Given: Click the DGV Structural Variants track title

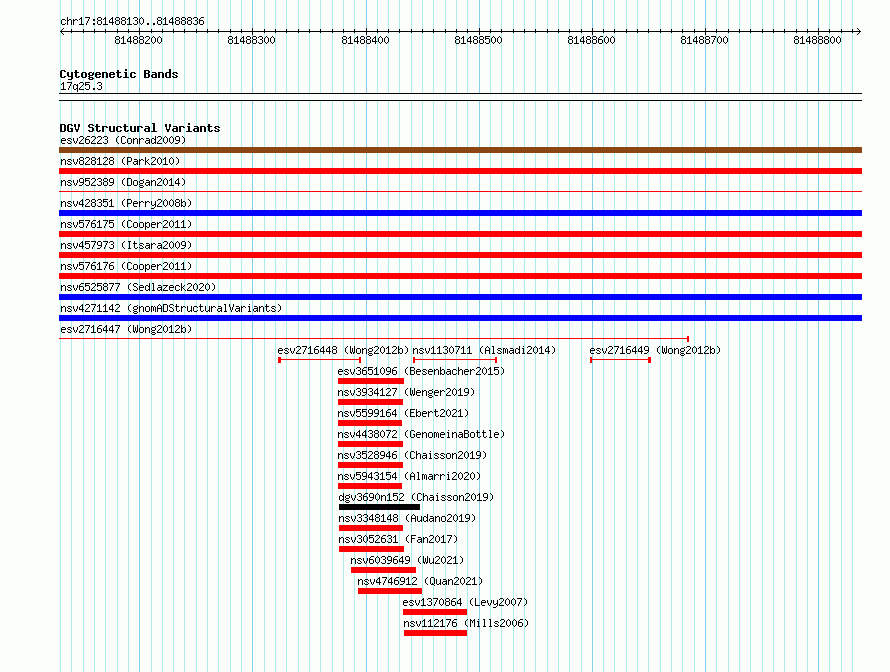Looking at the screenshot, I should [140, 128].
